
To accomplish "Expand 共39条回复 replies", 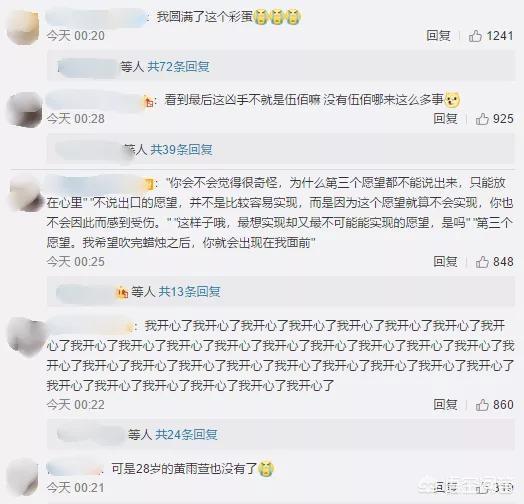I will [181, 149].
